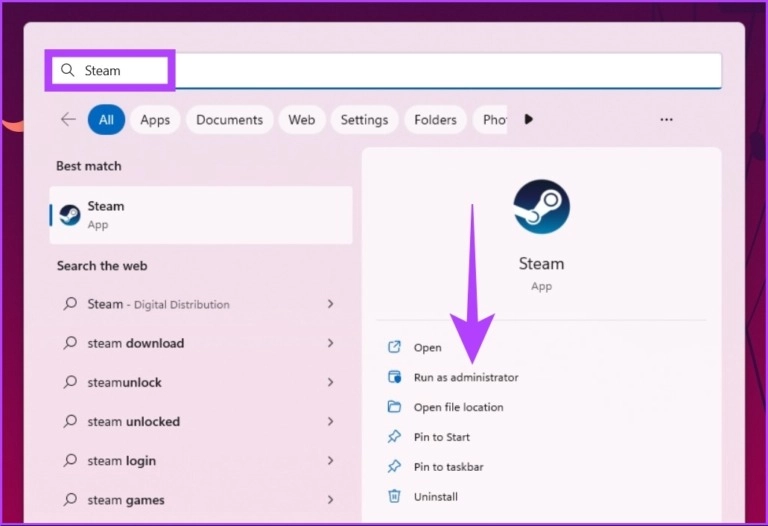Click the large Steam logo in details pane
Screen dimensions: 768x526
coord(541,206)
